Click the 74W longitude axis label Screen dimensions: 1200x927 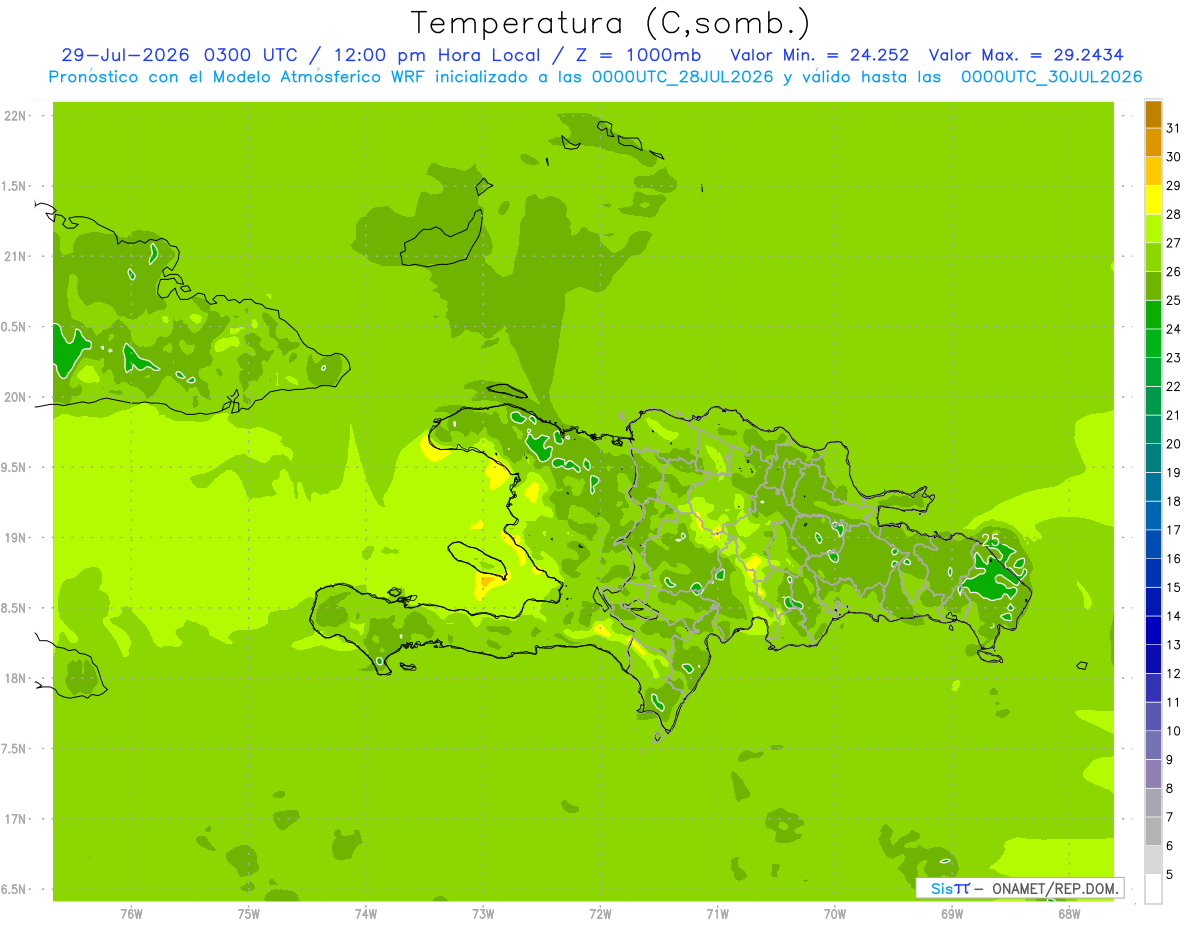365,914
